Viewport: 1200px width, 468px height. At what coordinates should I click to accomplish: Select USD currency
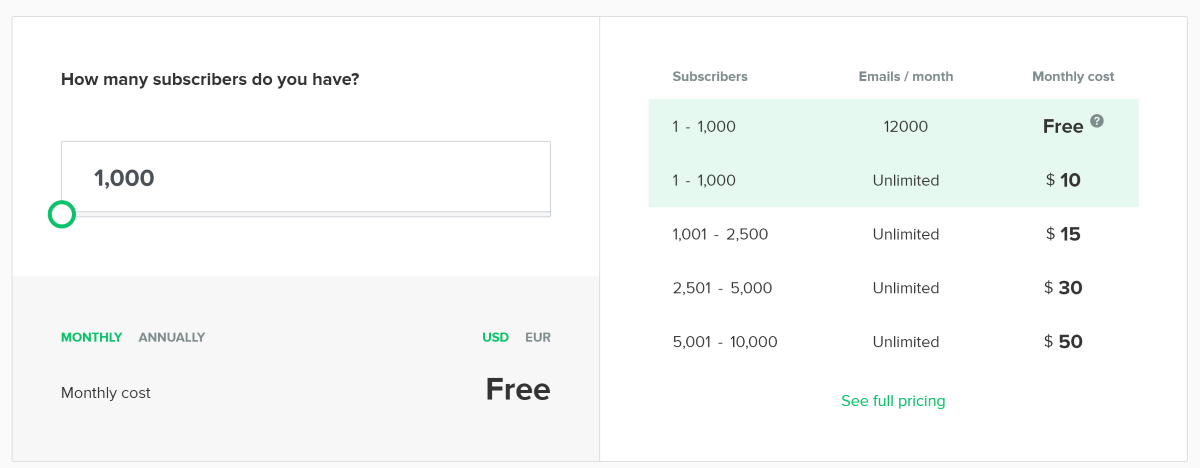coord(496,337)
